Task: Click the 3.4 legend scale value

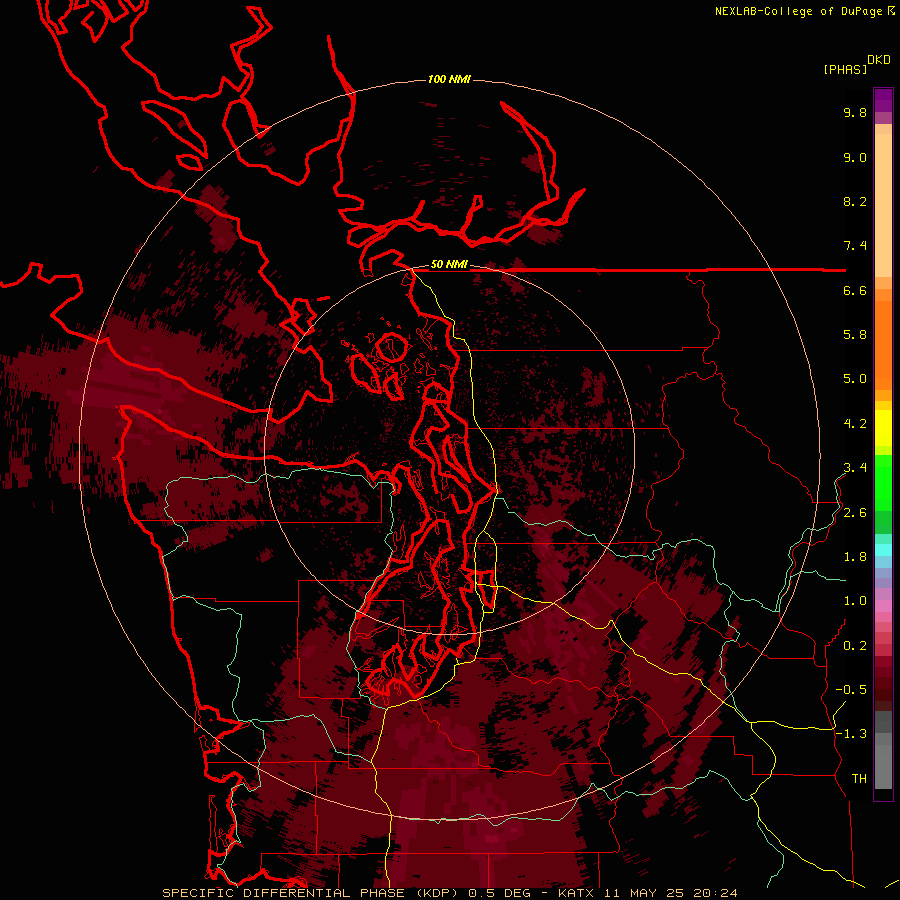Action: pos(855,468)
